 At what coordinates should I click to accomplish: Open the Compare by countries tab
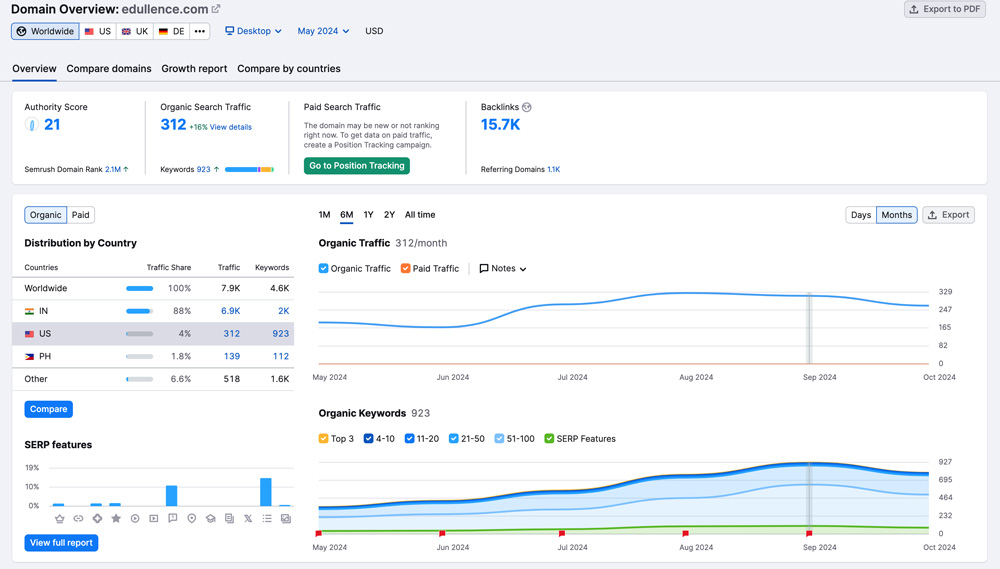click(289, 69)
